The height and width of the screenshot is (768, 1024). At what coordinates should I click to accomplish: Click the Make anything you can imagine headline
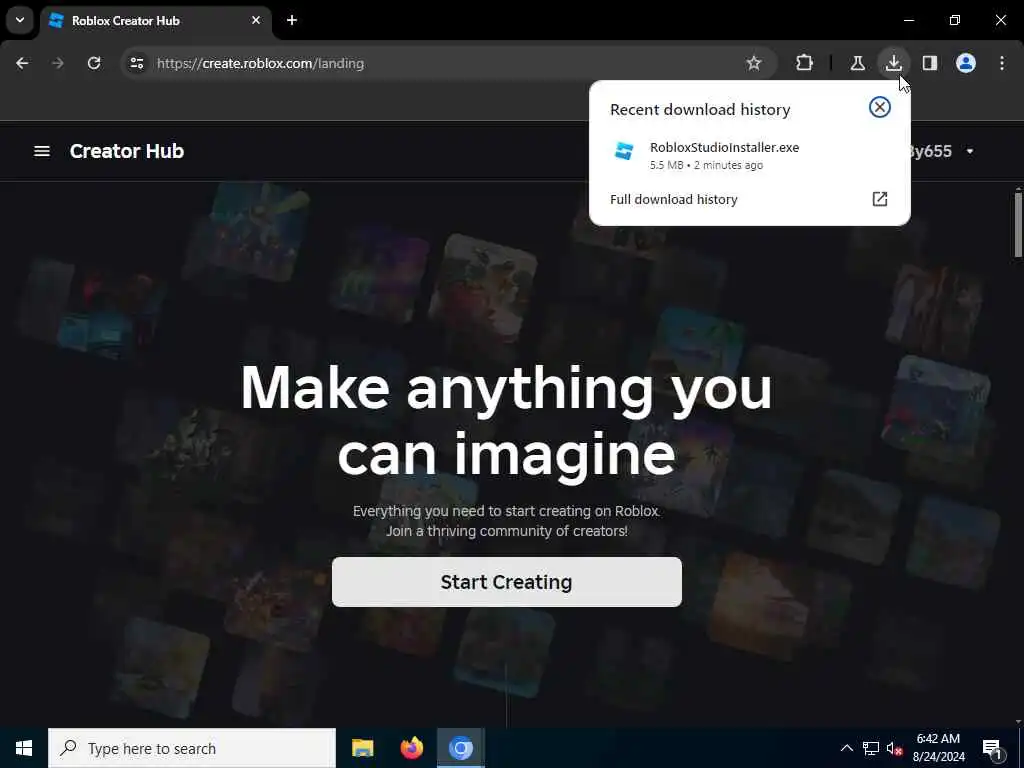[506, 422]
